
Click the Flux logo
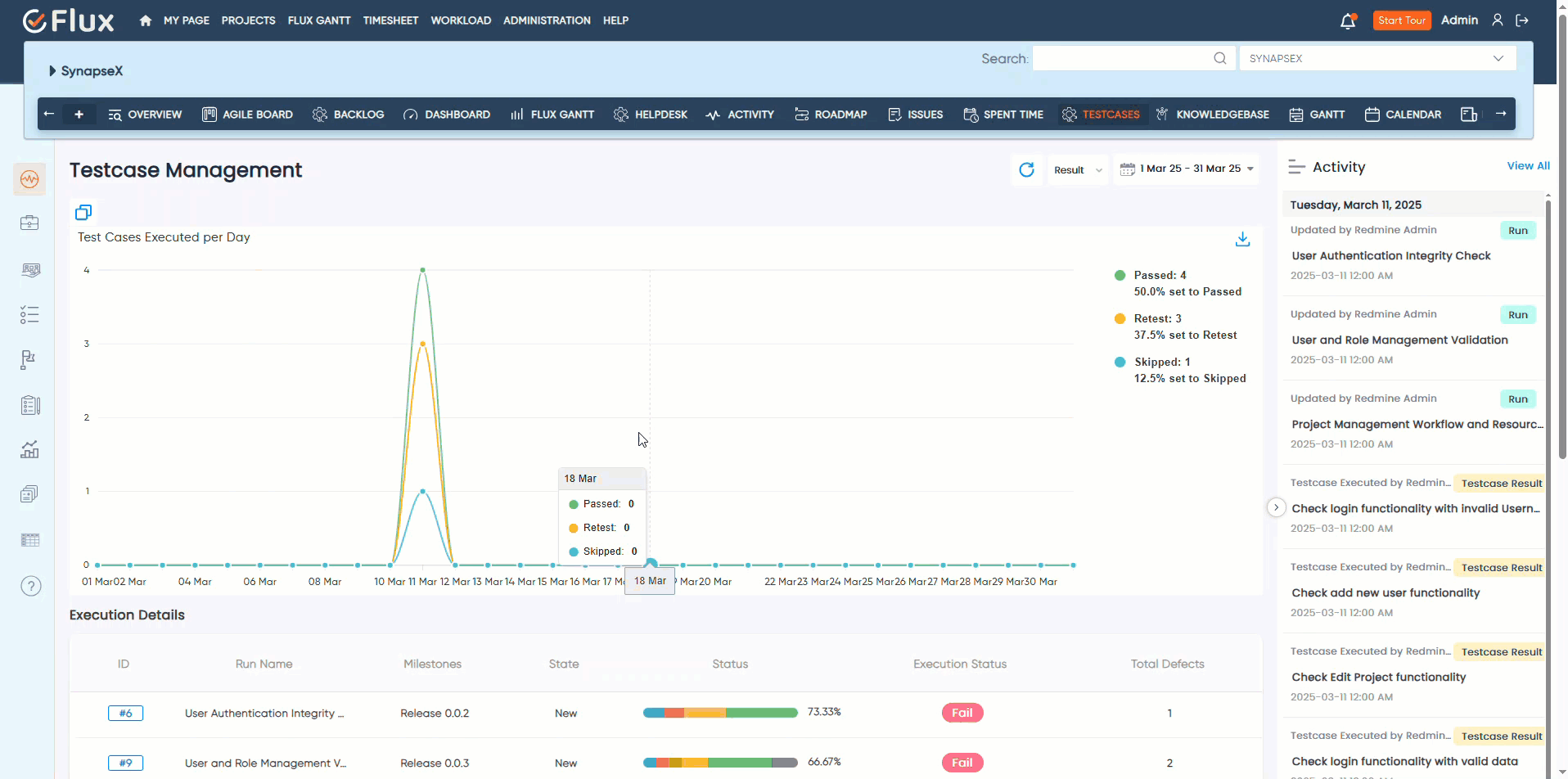point(68,20)
